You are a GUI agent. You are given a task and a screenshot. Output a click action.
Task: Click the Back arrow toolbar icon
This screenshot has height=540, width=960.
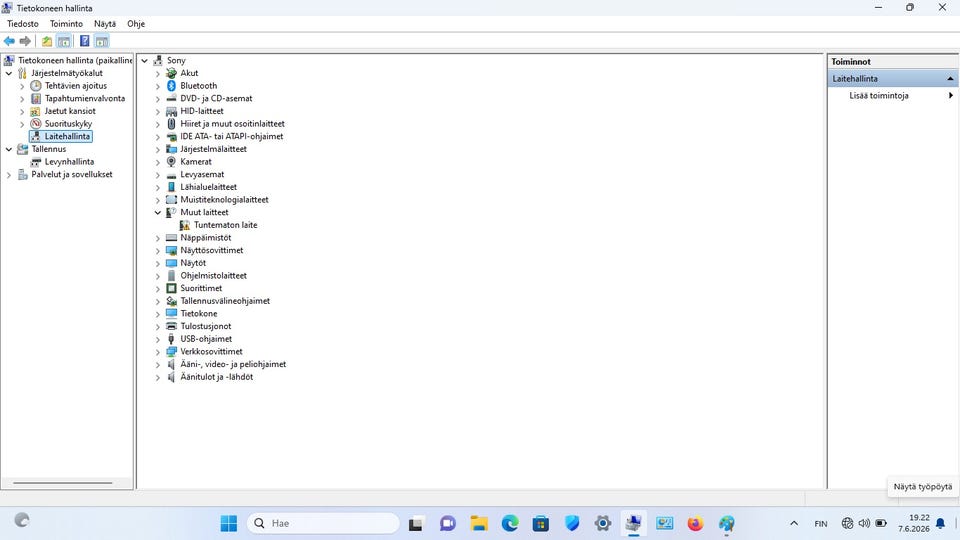(x=9, y=41)
